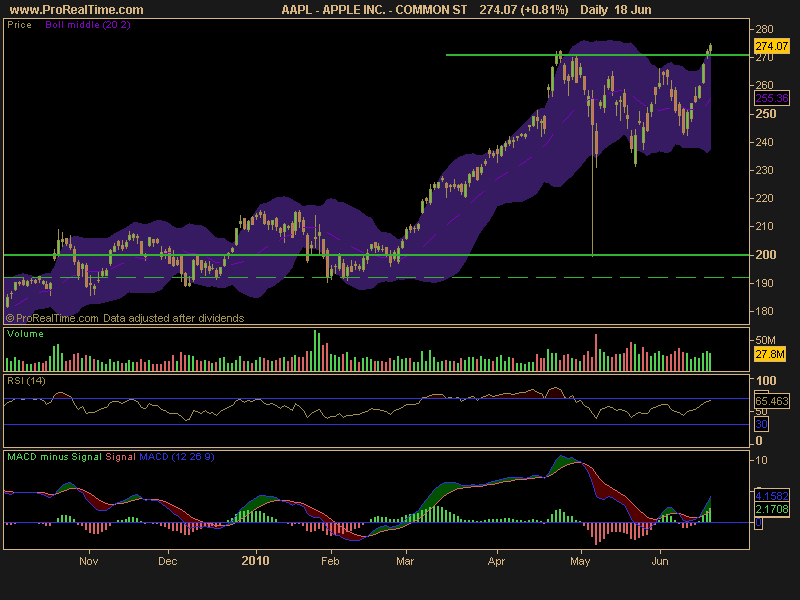
Task: Click the Data adjusted after dividends notice
Action: (x=173, y=318)
